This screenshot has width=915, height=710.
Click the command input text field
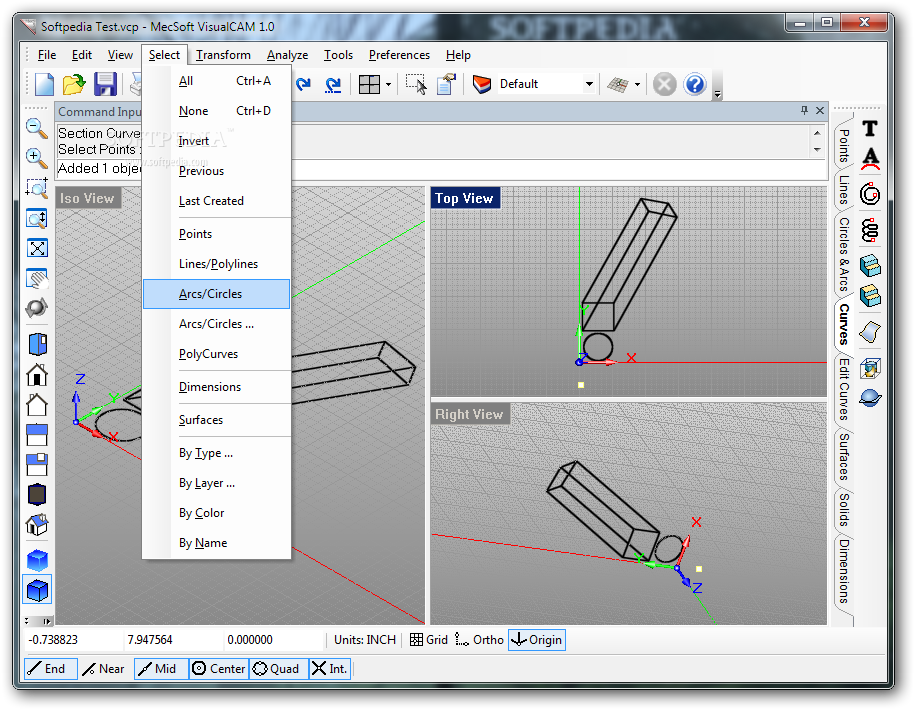coord(442,169)
